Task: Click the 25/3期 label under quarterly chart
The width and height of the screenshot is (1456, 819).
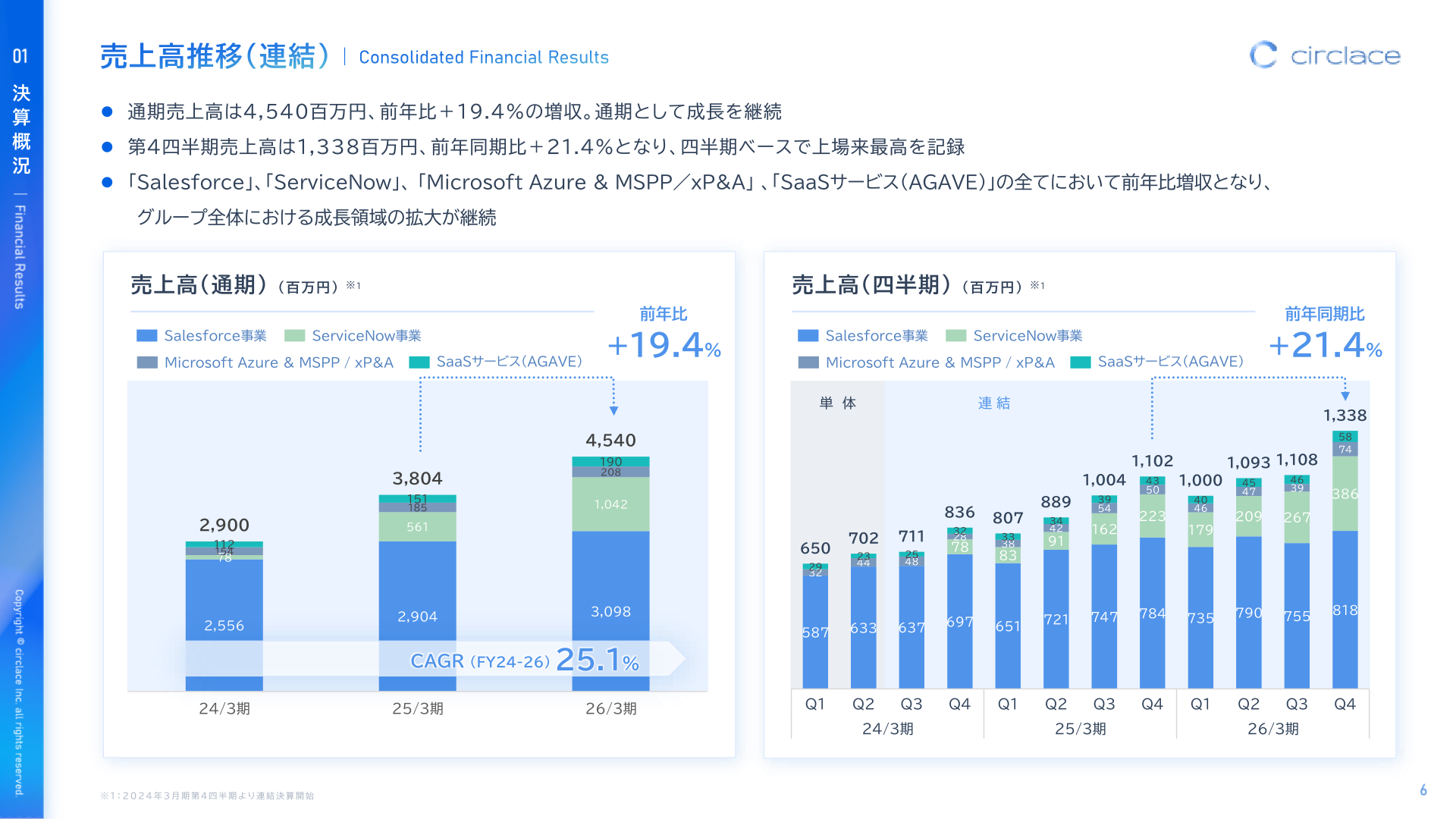Action: click(1080, 729)
